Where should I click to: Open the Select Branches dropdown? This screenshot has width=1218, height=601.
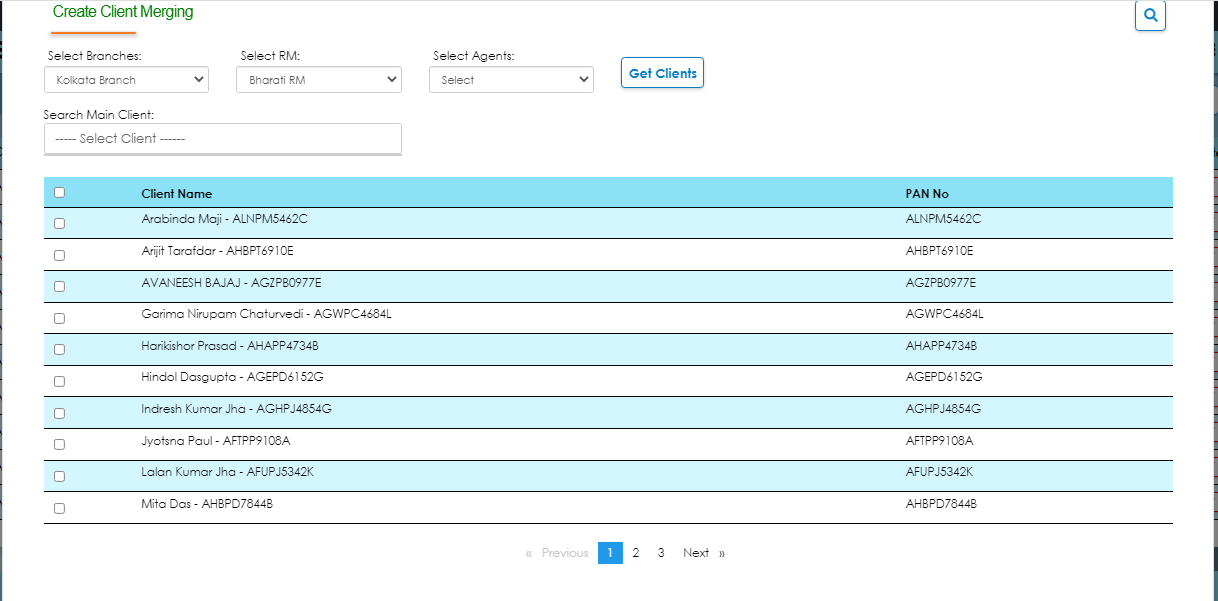point(126,80)
